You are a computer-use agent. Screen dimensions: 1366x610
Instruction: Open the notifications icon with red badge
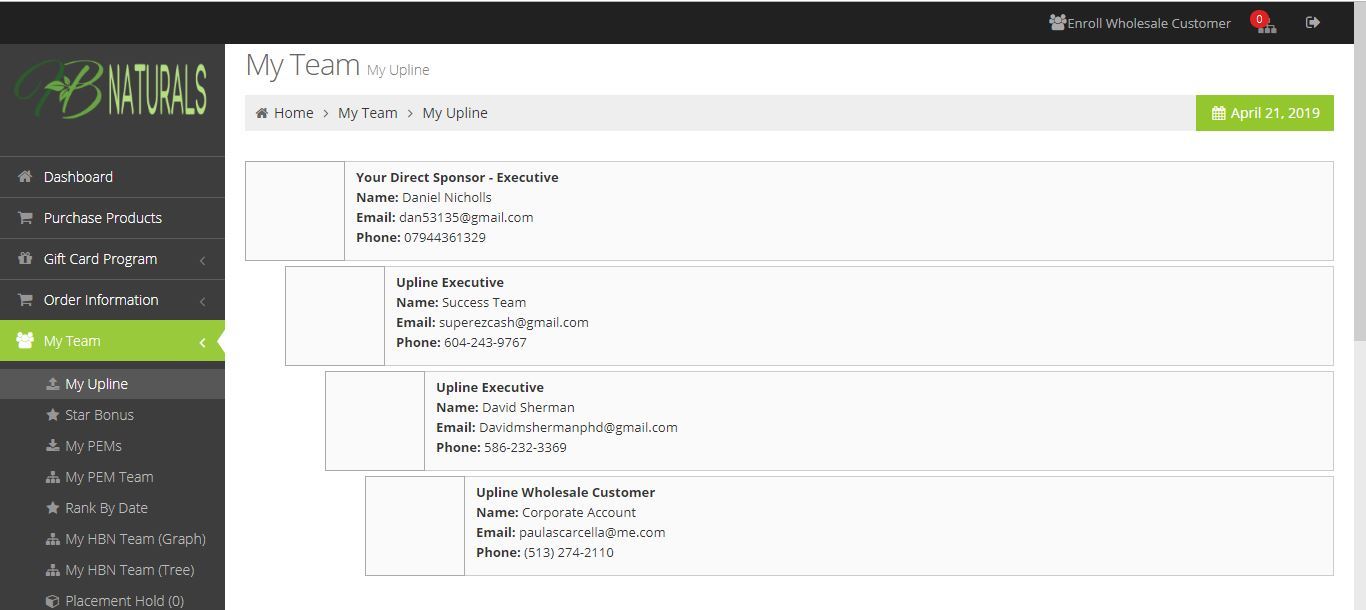[1264, 22]
